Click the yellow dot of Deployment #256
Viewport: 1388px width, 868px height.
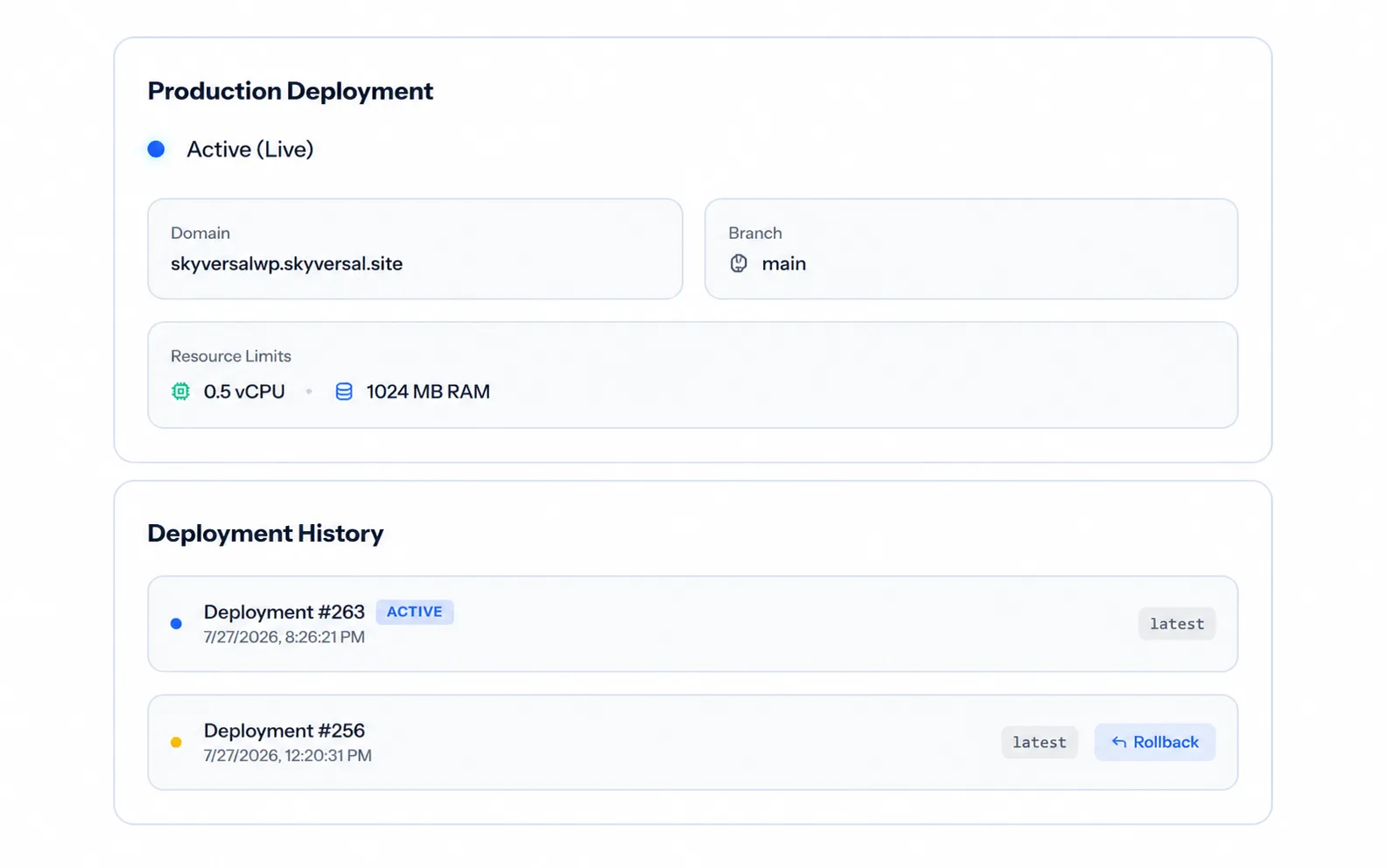click(x=176, y=742)
